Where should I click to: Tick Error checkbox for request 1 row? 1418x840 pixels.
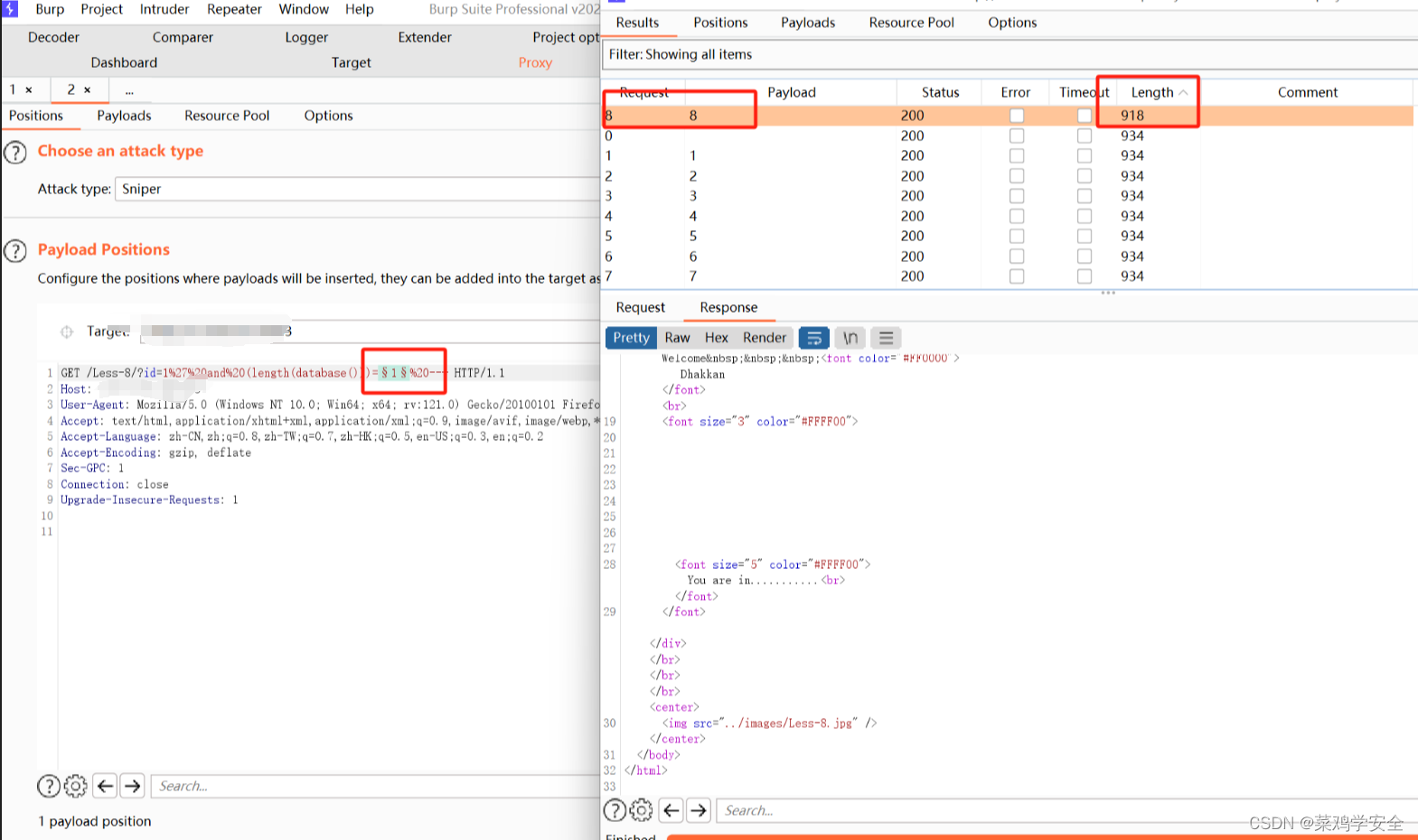click(x=1017, y=155)
